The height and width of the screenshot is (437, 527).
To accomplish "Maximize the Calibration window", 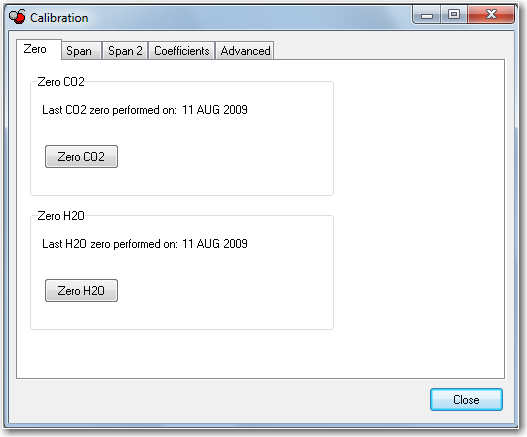I will click(x=454, y=14).
